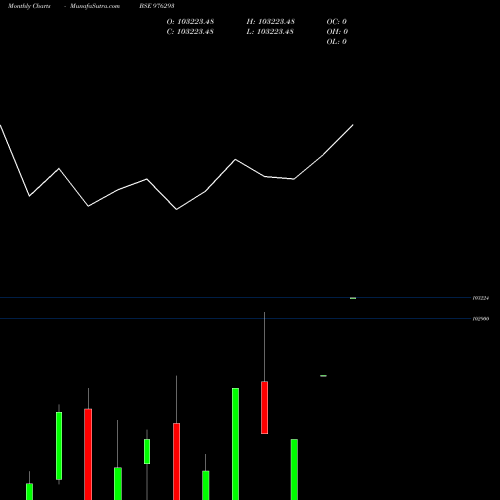Click the OL: 0 reading

click(337, 42)
